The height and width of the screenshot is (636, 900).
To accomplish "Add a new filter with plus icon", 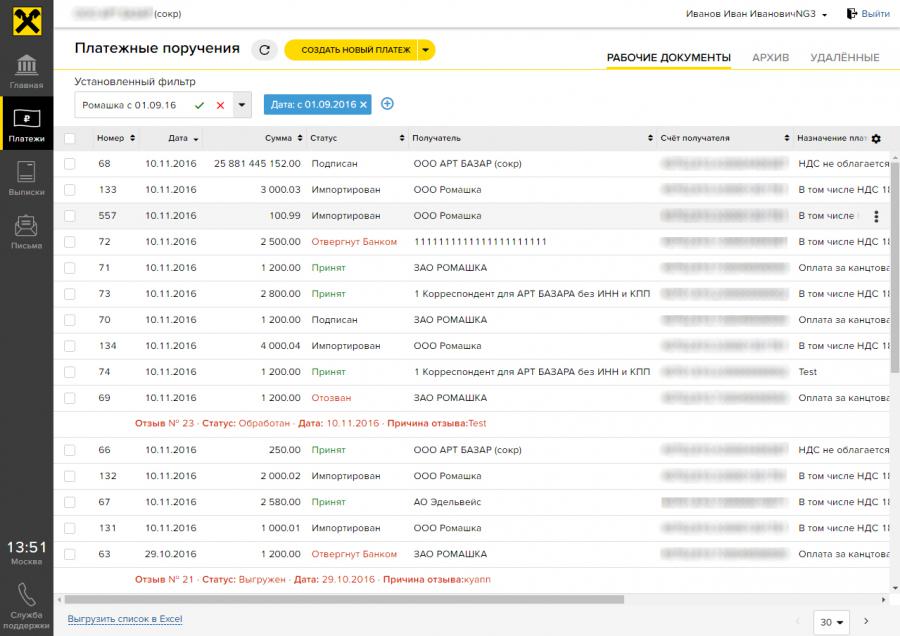I will pyautogui.click(x=388, y=104).
